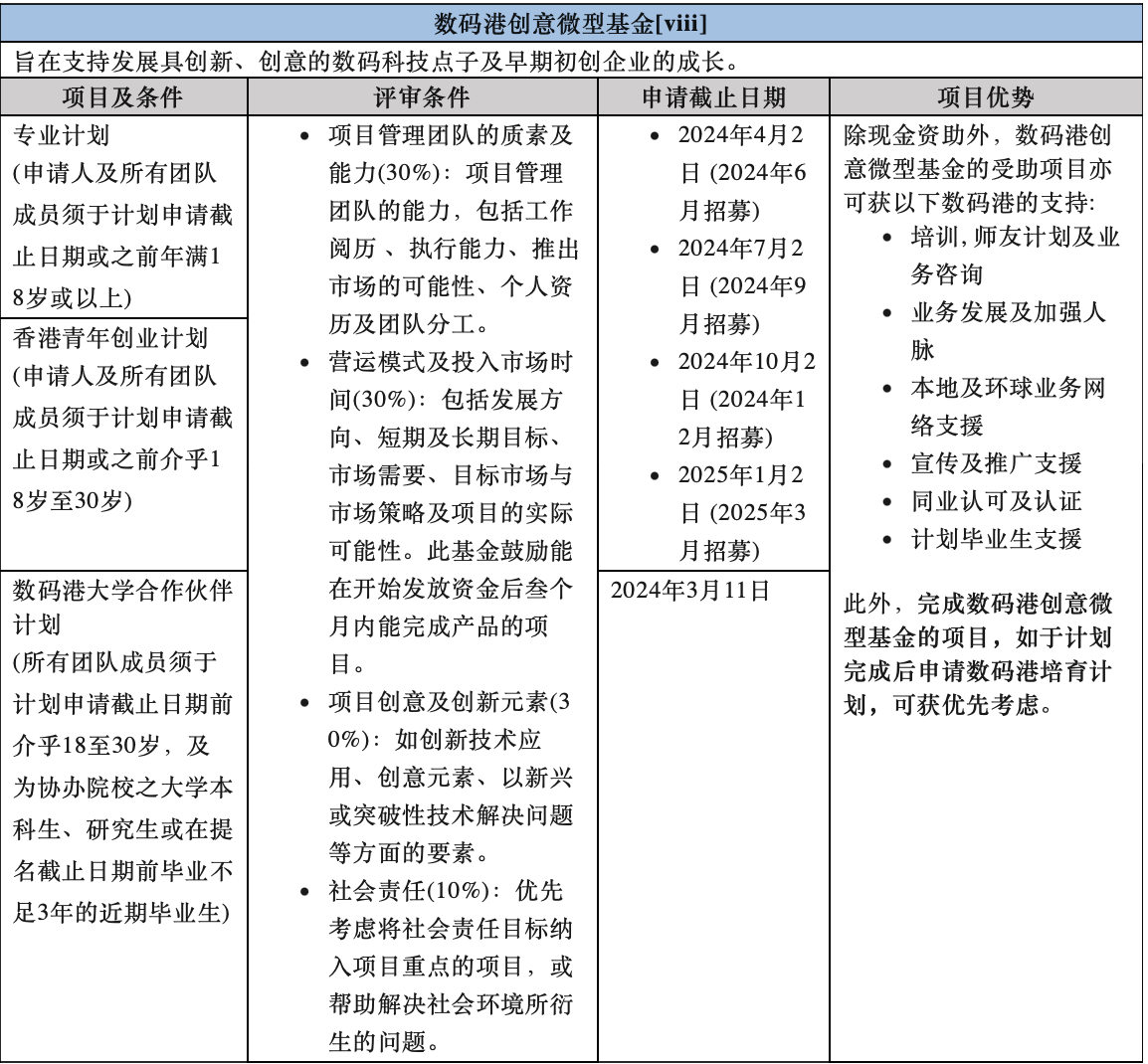Click the text 8岁至30岁) in youth plan cell

tap(73, 501)
